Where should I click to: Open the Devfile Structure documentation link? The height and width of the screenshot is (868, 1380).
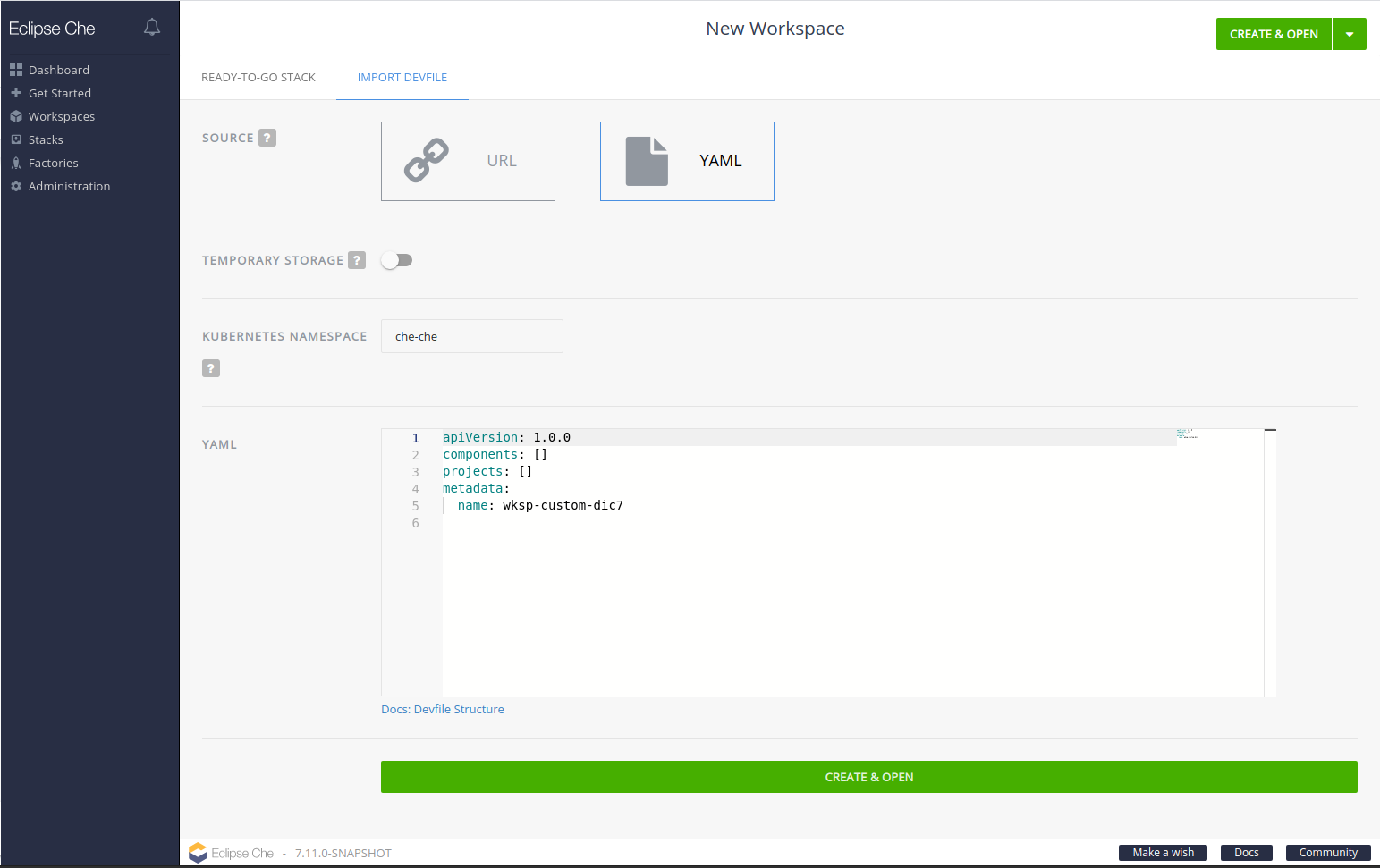[x=442, y=708]
